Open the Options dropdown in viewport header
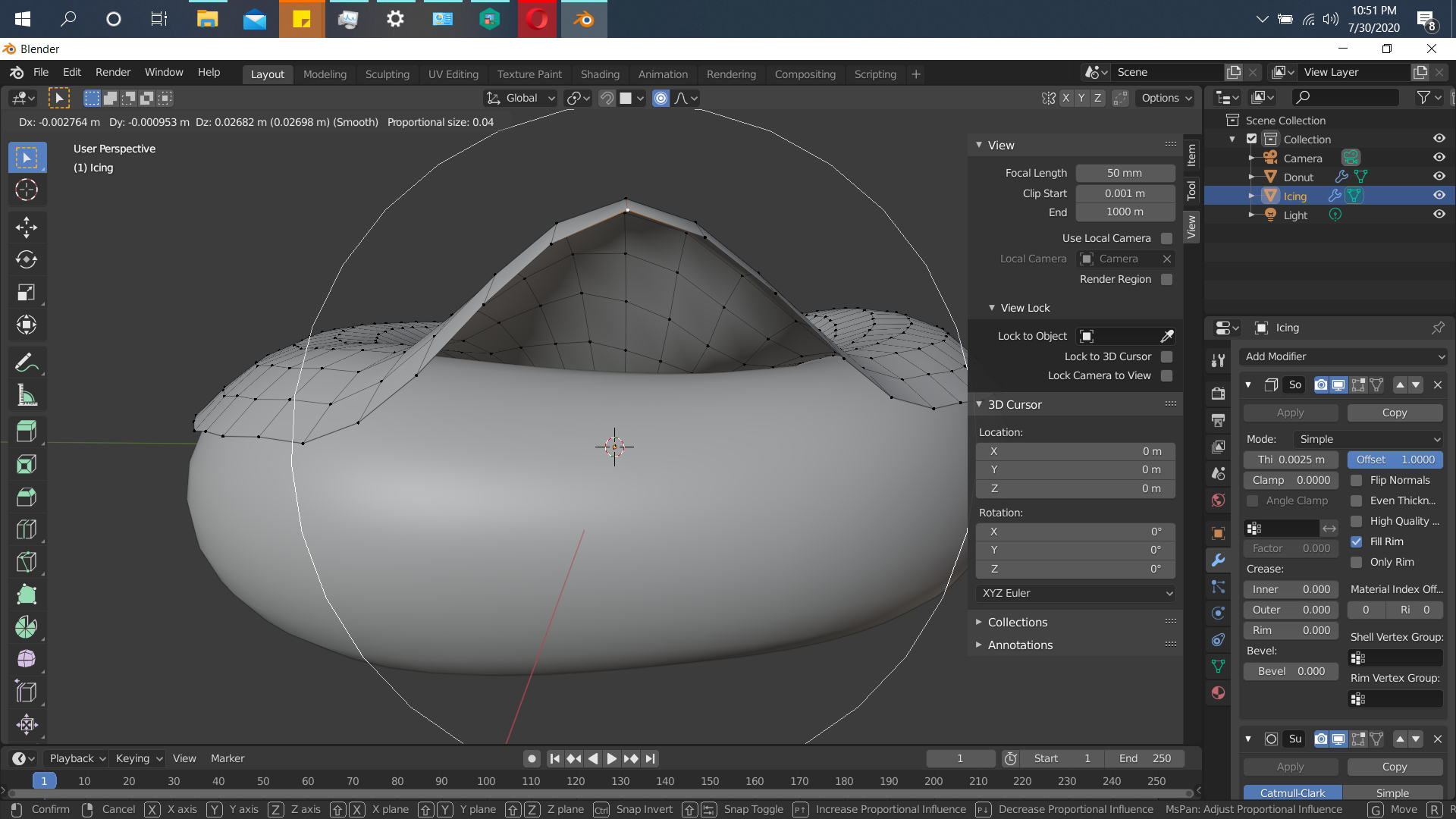This screenshot has width=1456, height=819. pyautogui.click(x=1166, y=98)
